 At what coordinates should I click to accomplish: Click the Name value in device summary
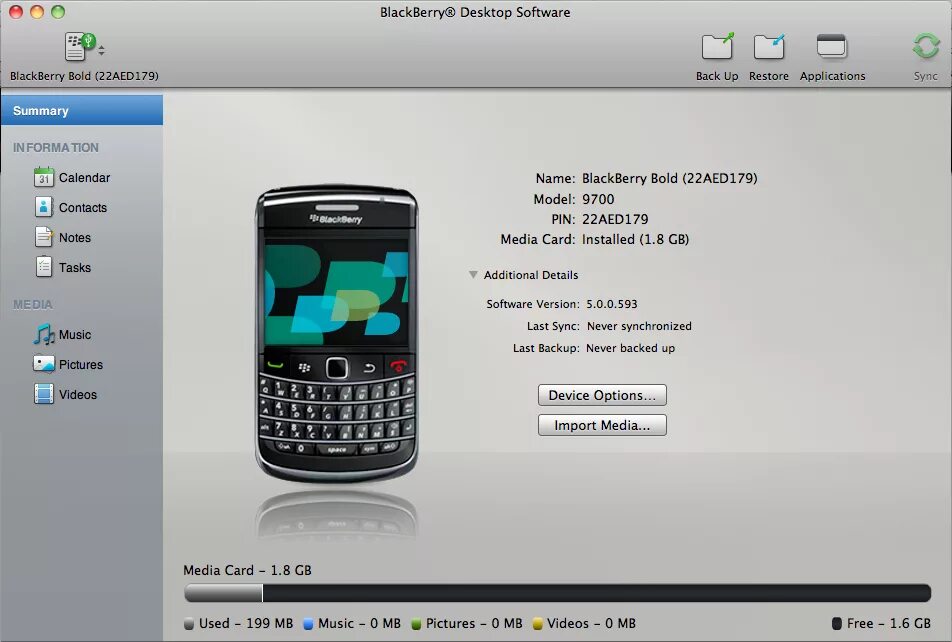click(670, 178)
